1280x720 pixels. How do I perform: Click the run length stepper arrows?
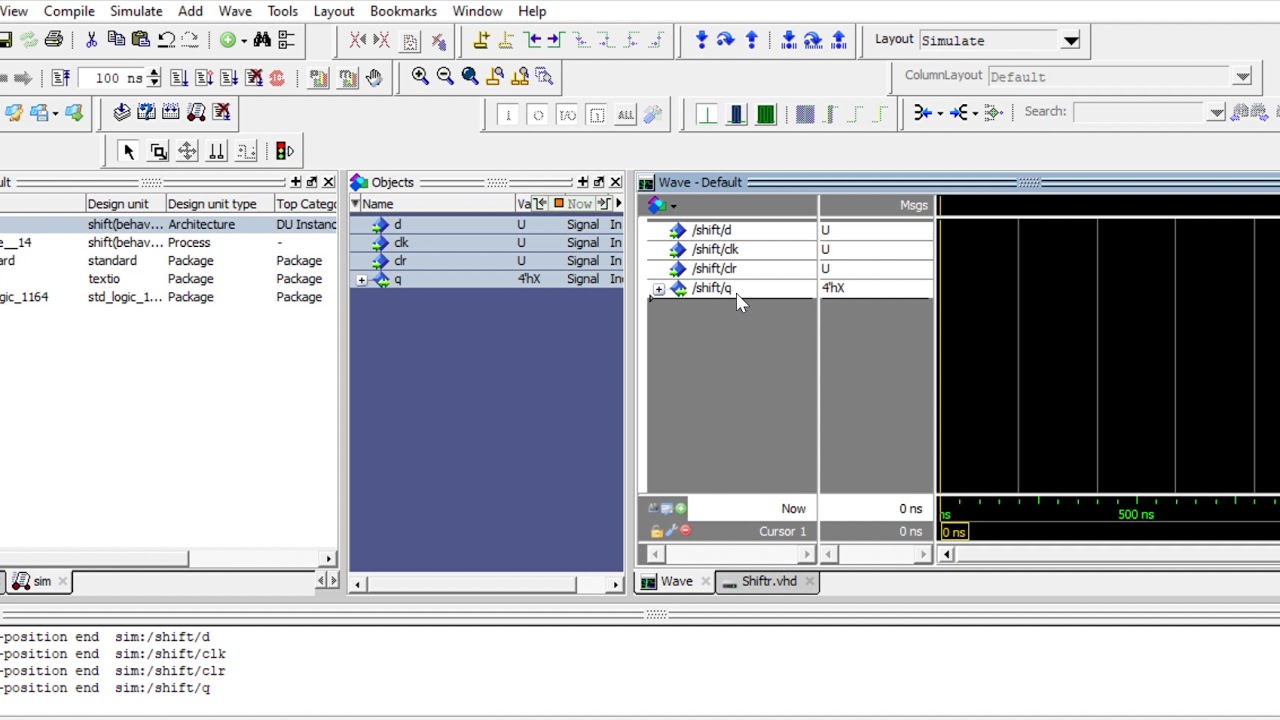coord(153,77)
